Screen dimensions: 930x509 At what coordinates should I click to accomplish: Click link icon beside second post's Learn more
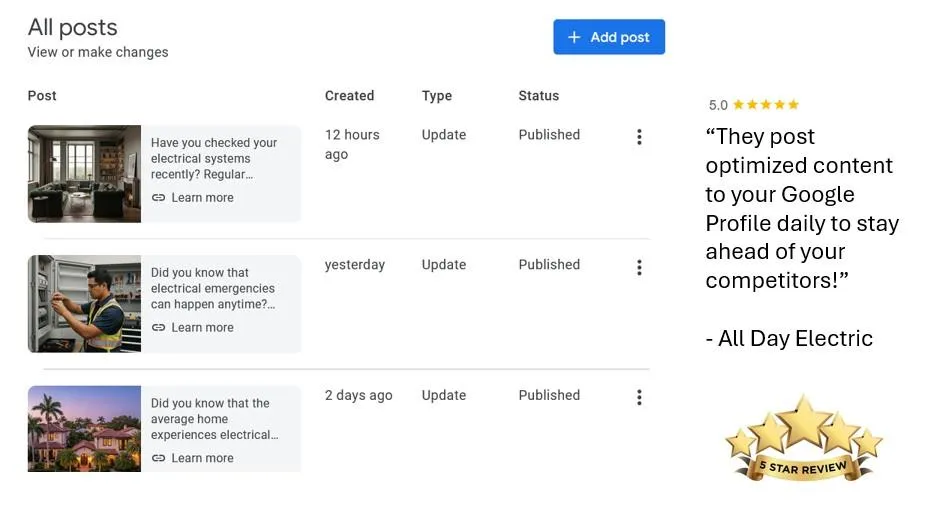[158, 328]
